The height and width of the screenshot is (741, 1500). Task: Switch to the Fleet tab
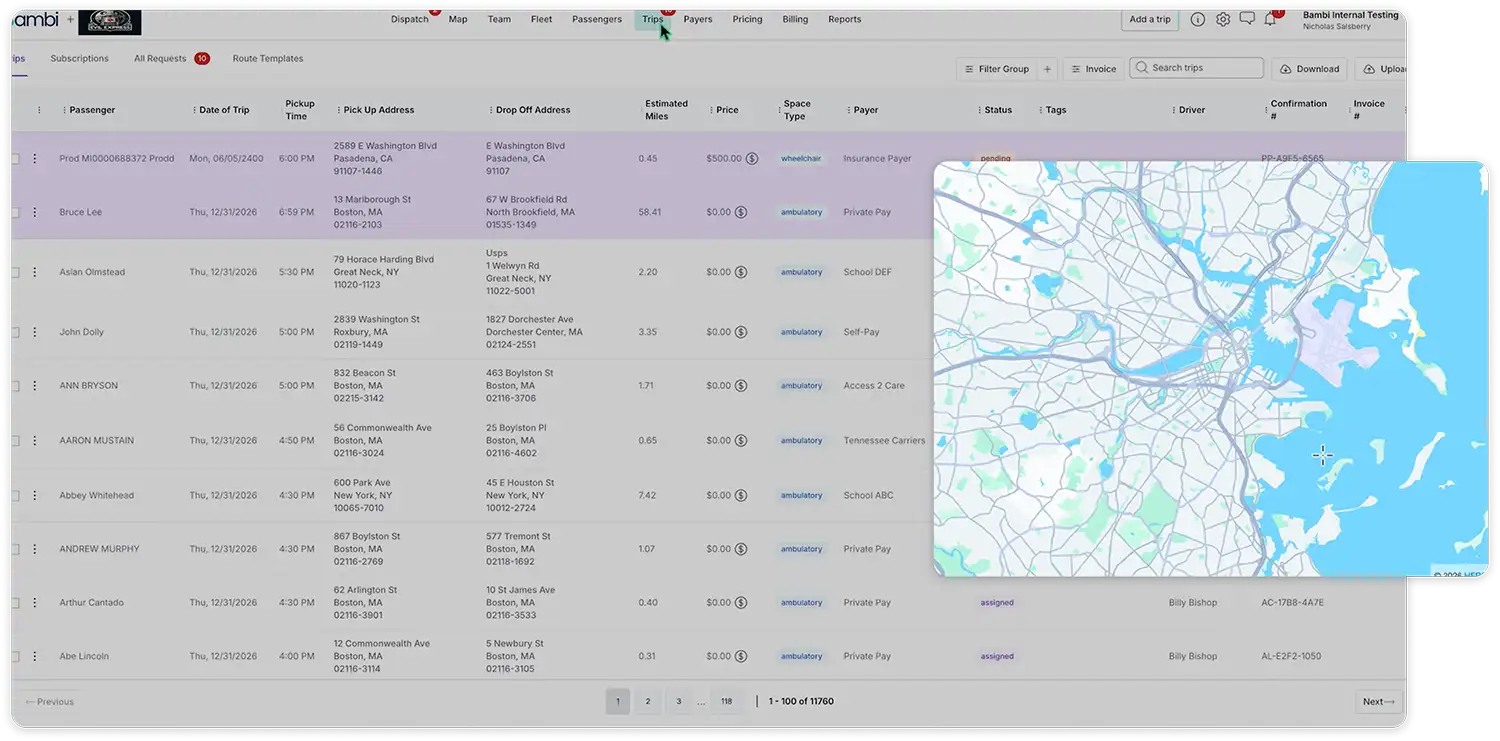[542, 19]
